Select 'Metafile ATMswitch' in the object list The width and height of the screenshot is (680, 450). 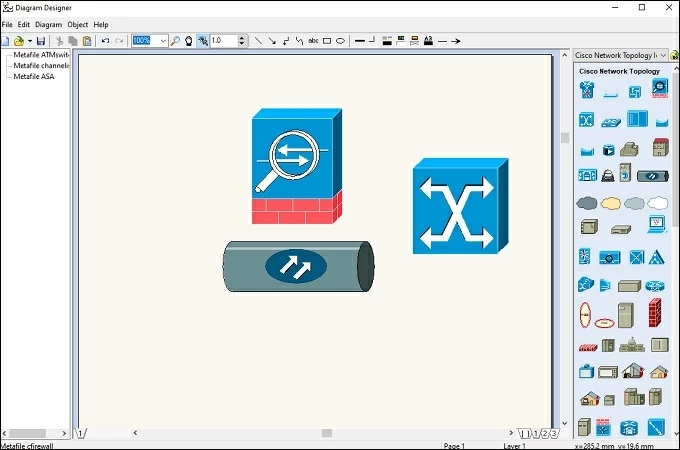click(40, 55)
